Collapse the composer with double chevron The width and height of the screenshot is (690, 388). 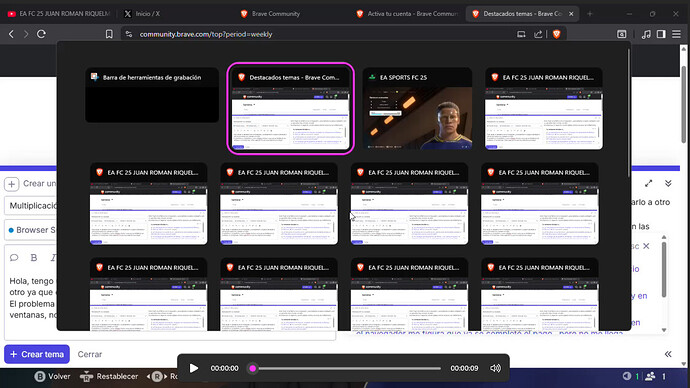point(668,183)
